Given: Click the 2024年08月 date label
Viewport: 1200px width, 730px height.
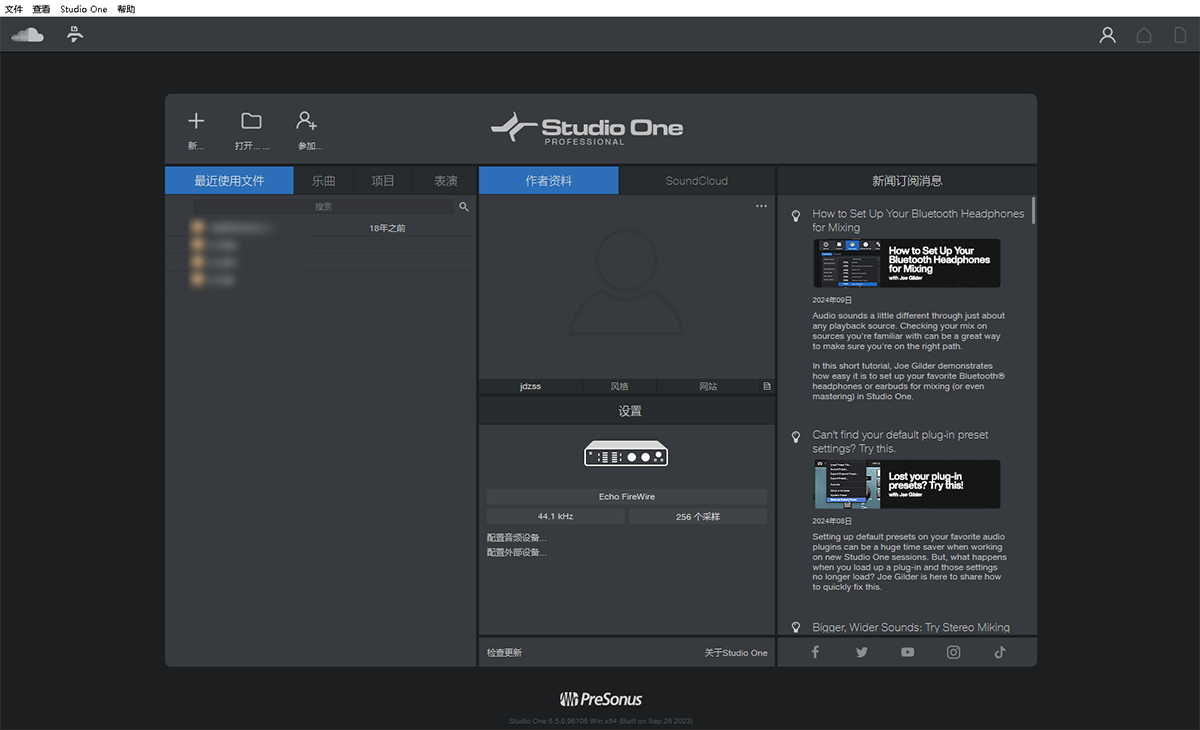Looking at the screenshot, I should point(832,521).
